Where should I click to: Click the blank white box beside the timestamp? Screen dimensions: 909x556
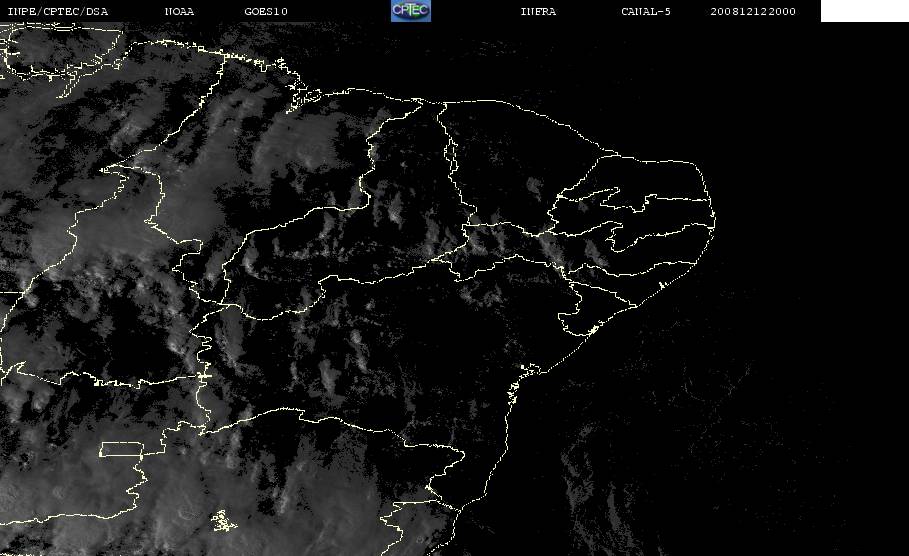[864, 10]
